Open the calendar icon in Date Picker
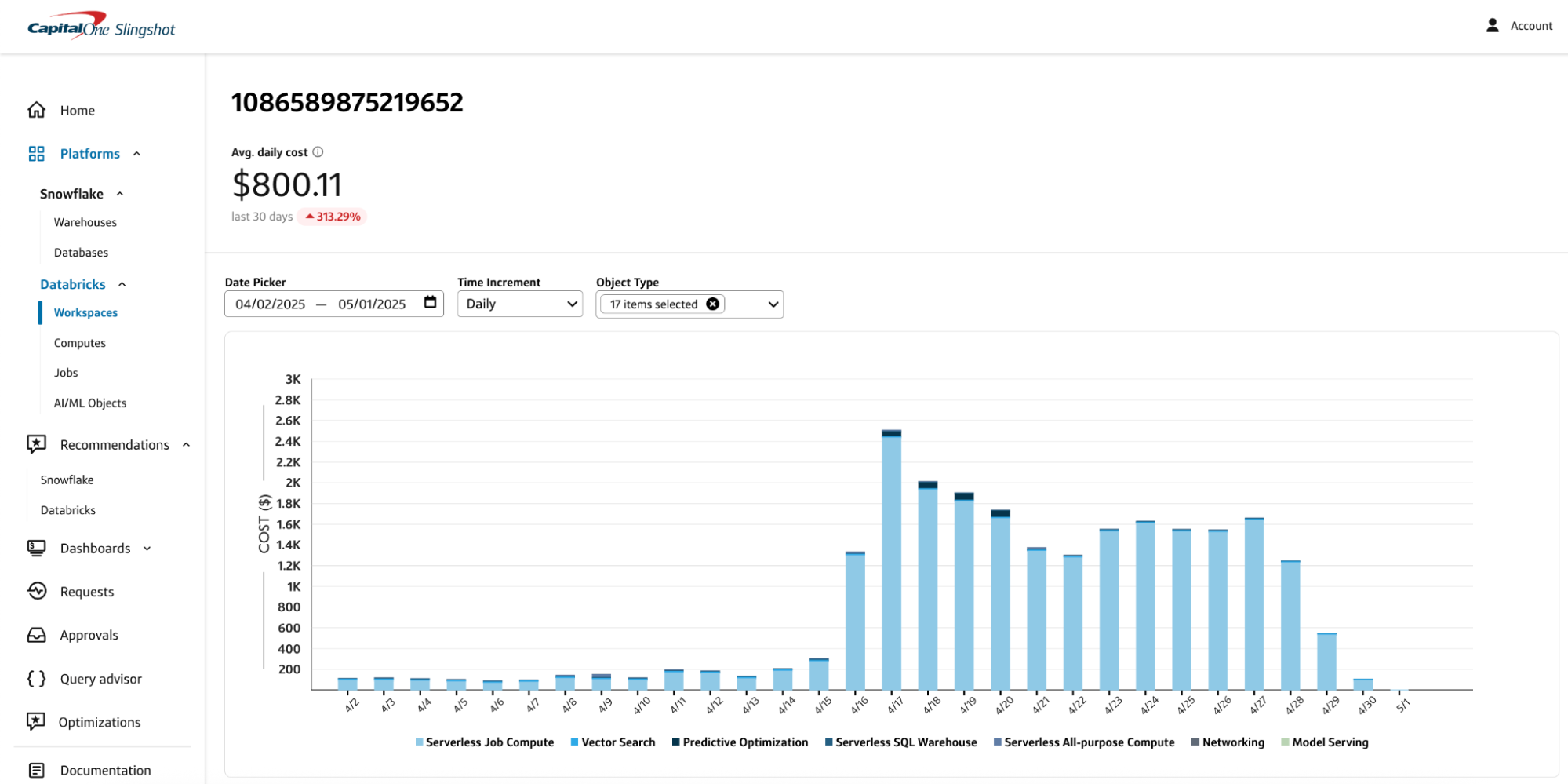 click(430, 303)
